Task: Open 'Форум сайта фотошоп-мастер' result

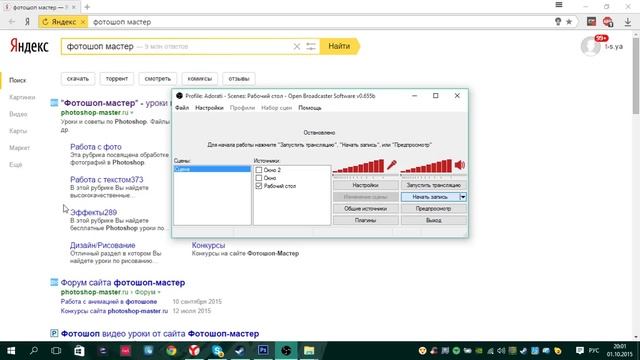Action: click(x=122, y=282)
